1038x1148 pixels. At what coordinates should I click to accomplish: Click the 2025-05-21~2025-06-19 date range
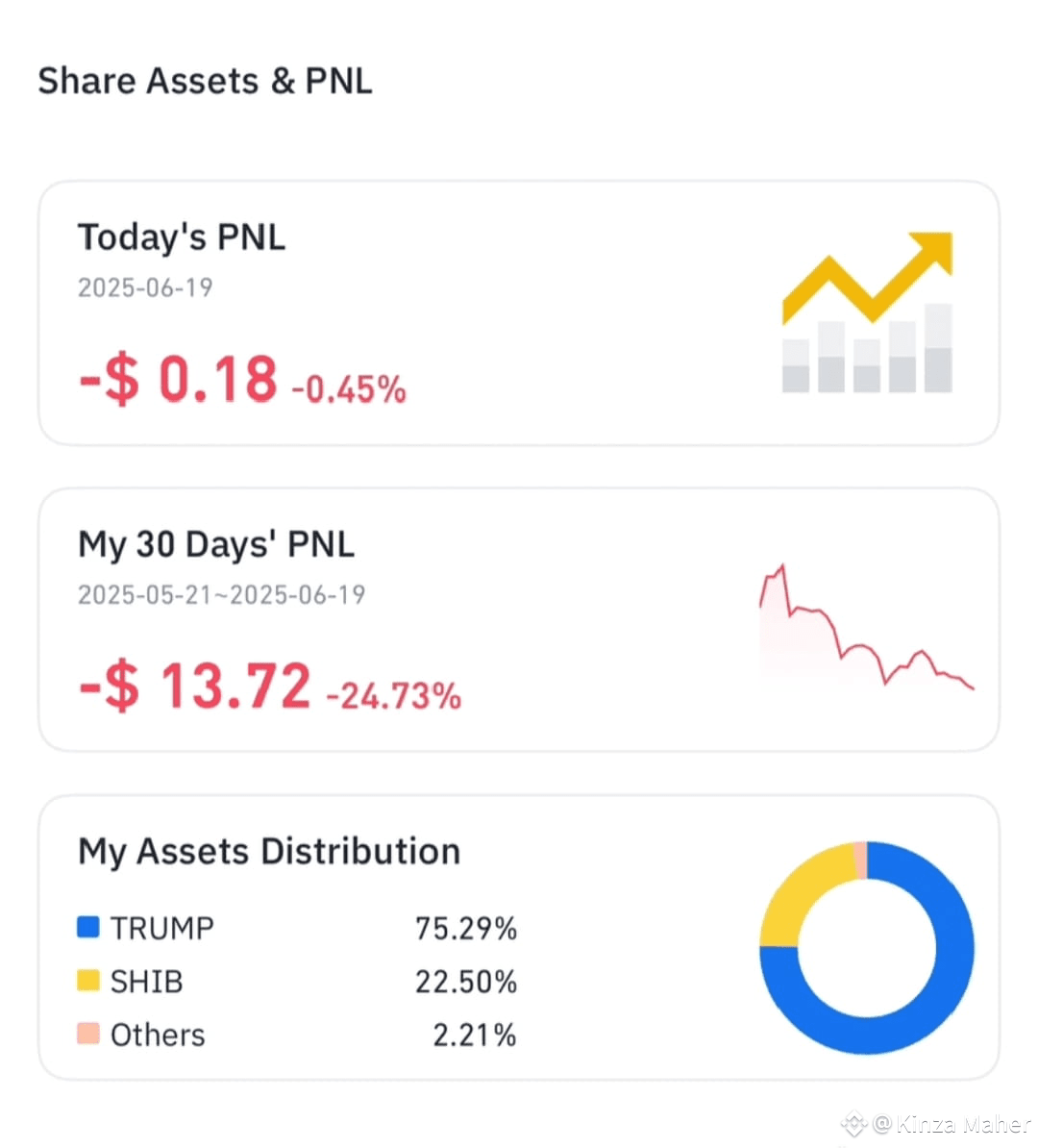221,594
